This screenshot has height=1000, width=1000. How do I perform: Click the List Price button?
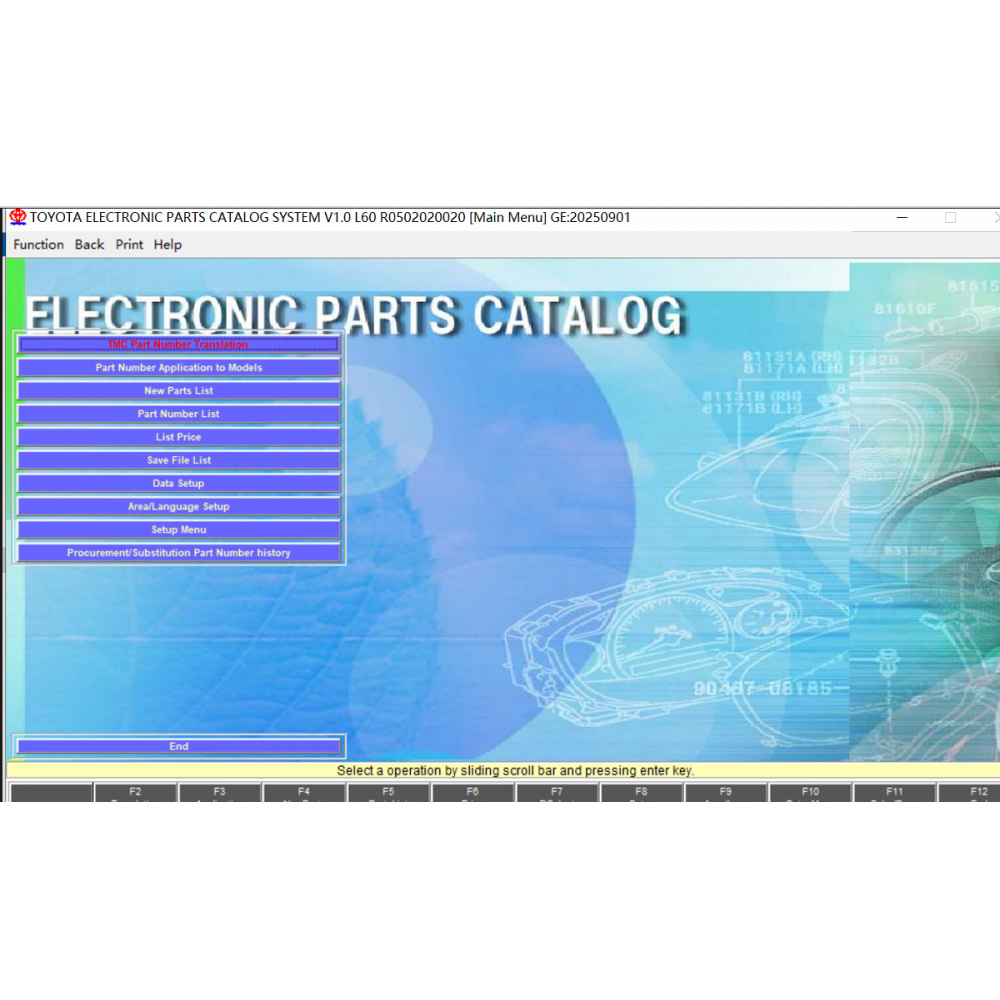coord(179,437)
